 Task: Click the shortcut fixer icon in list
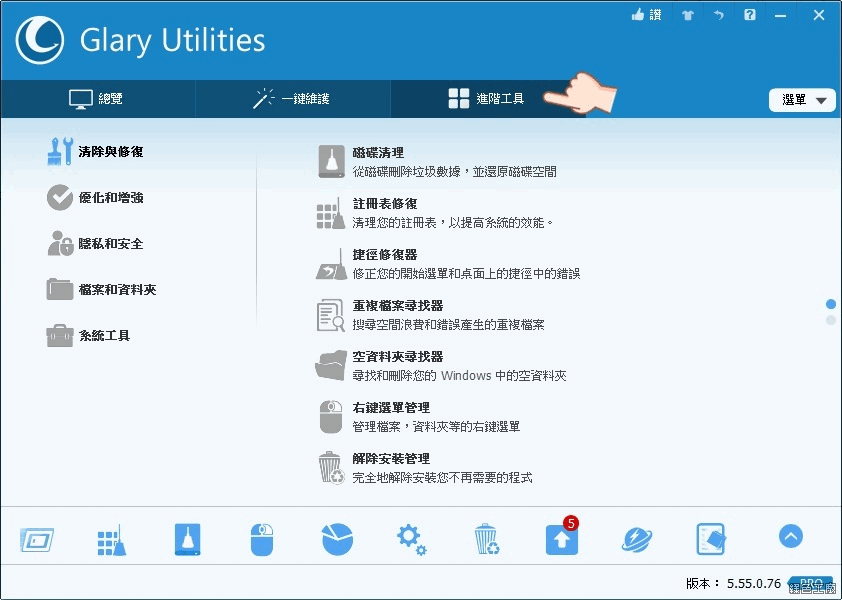coord(331,264)
